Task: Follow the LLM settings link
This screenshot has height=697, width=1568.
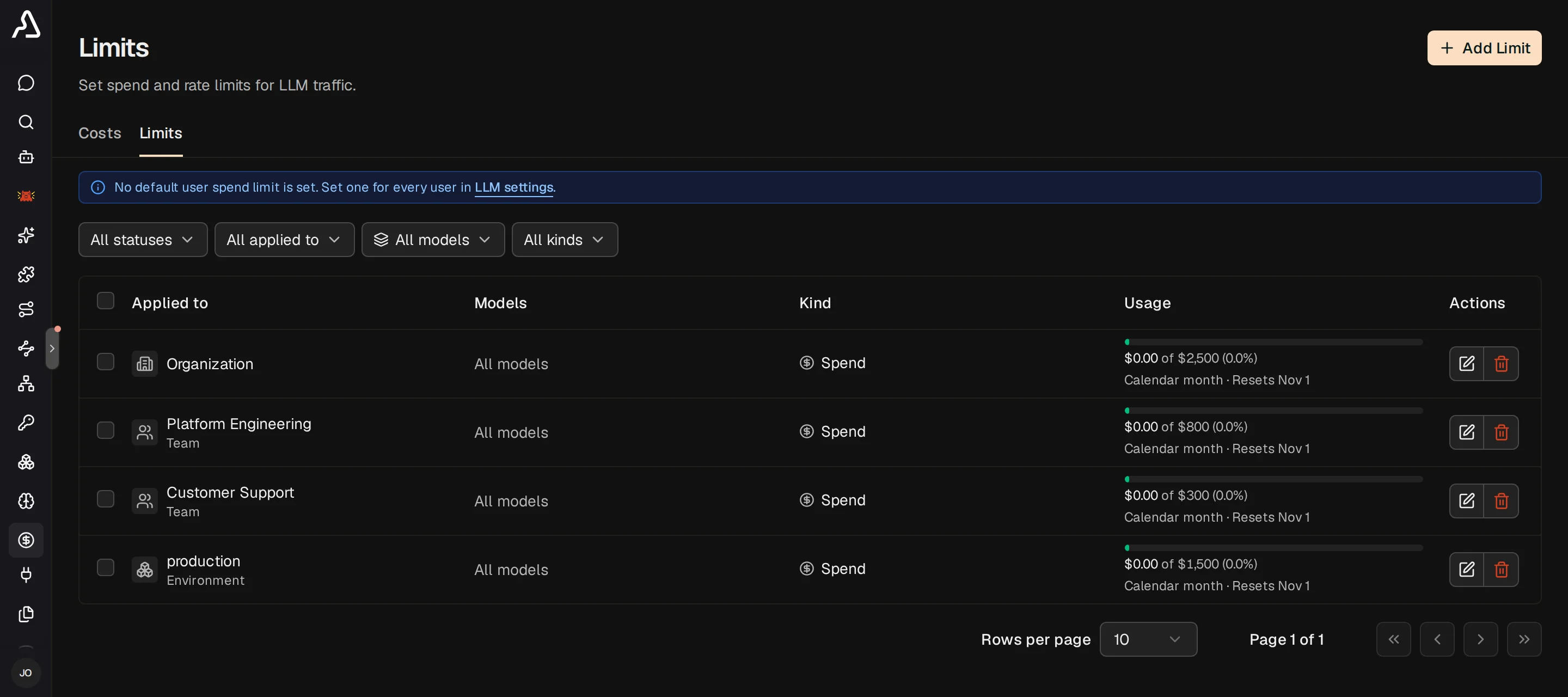Action: pyautogui.click(x=514, y=187)
